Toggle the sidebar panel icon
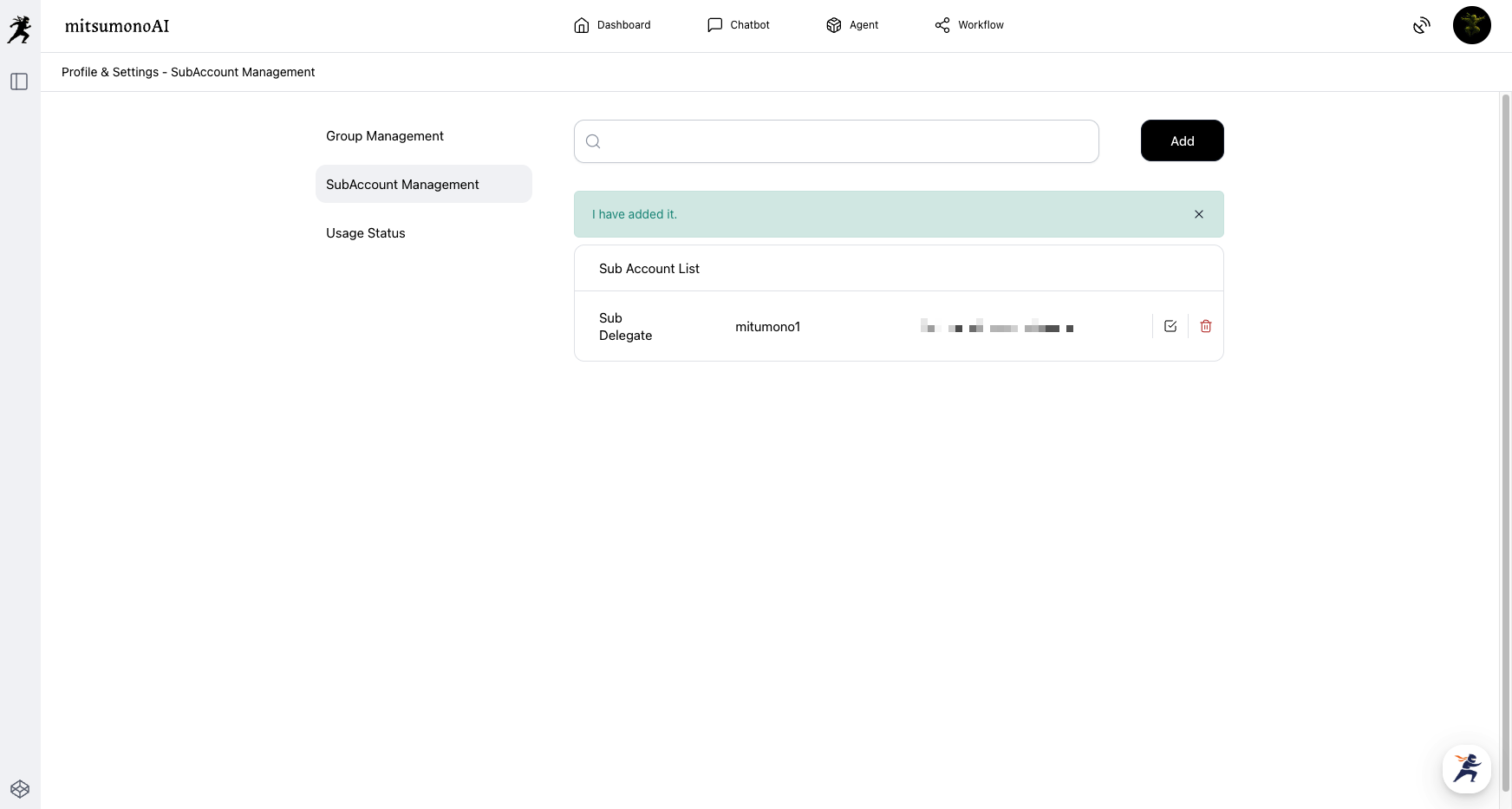1512x809 pixels. (19, 82)
